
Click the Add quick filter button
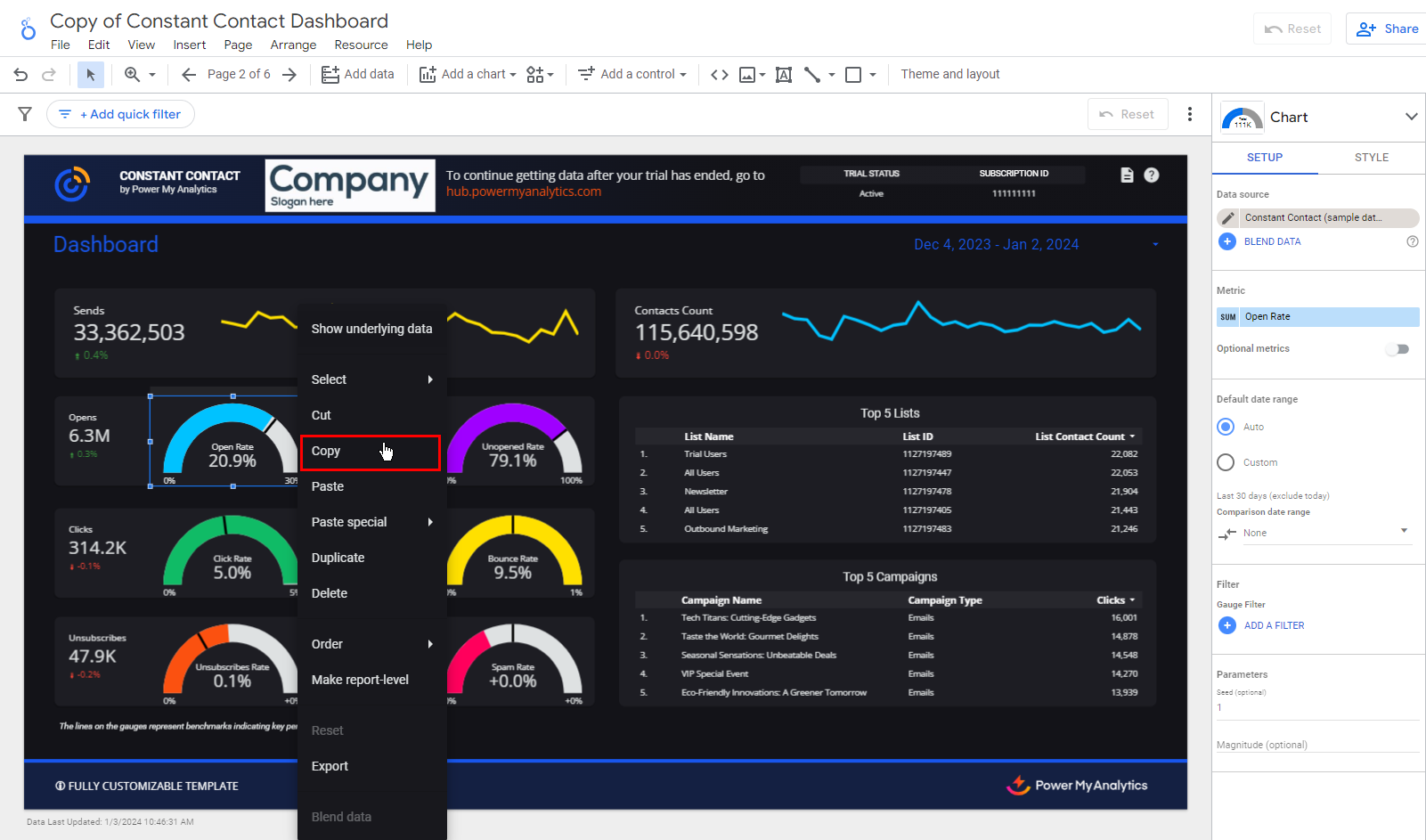pos(121,114)
